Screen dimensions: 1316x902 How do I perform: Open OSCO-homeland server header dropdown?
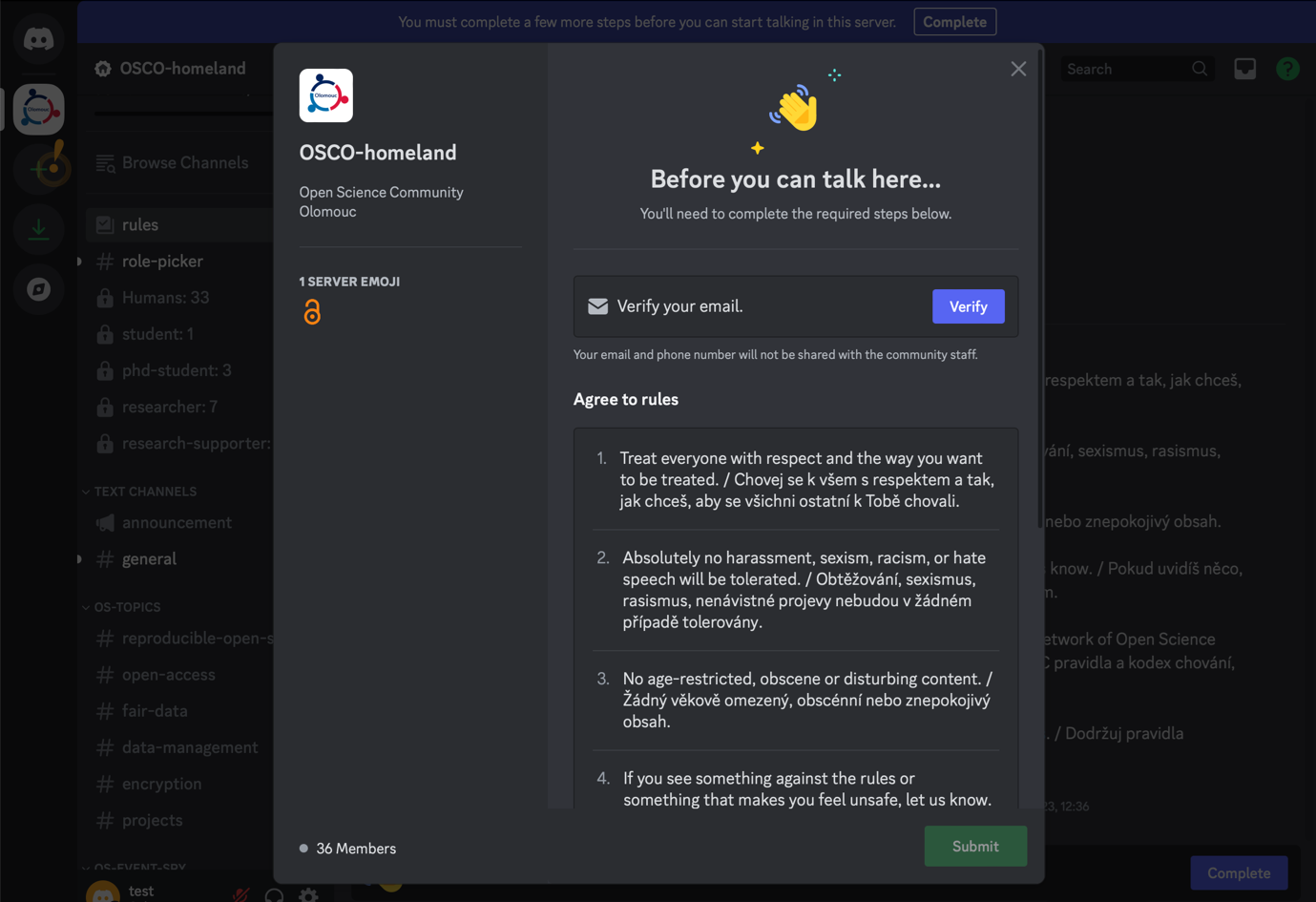pyautogui.click(x=181, y=69)
